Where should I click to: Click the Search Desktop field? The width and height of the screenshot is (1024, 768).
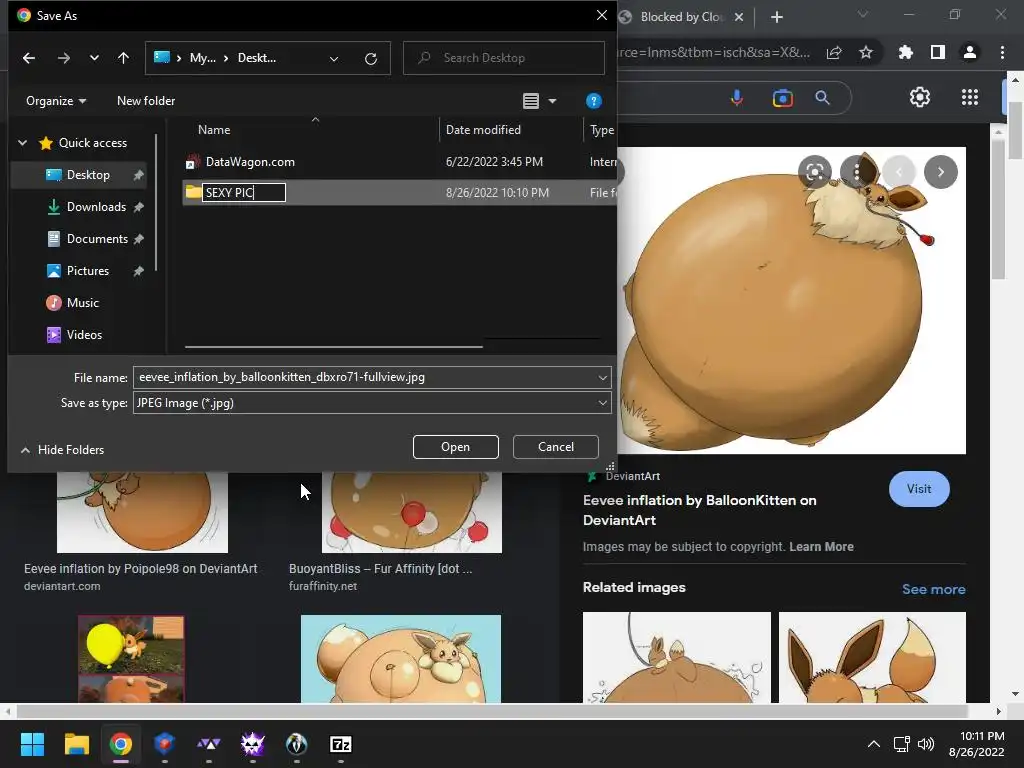504,58
